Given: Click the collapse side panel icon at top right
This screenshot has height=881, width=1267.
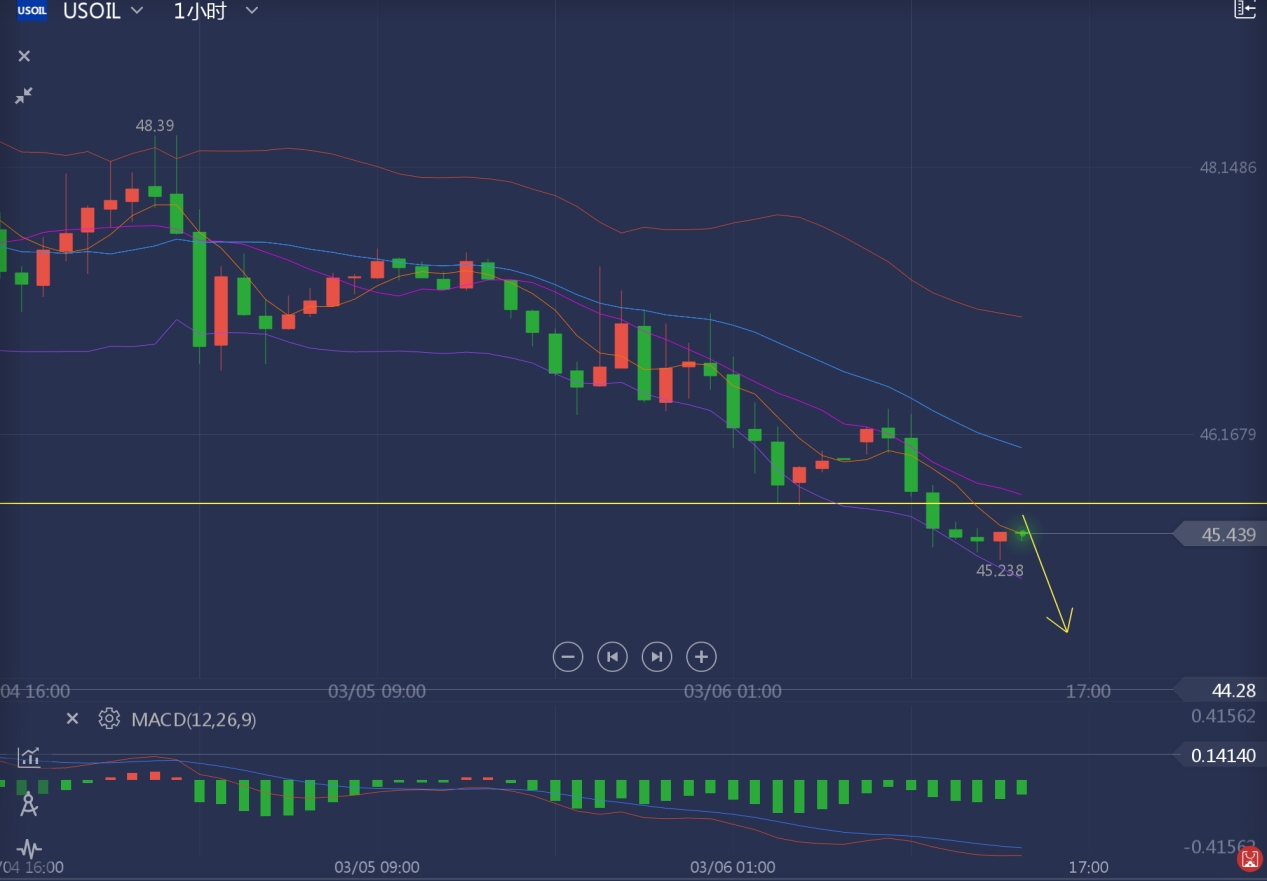Looking at the screenshot, I should click(1245, 10).
